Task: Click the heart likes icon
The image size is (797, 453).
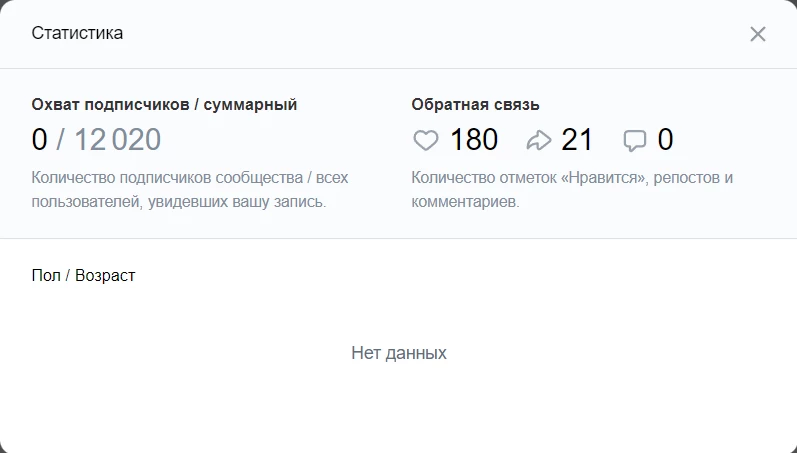Action: point(425,140)
